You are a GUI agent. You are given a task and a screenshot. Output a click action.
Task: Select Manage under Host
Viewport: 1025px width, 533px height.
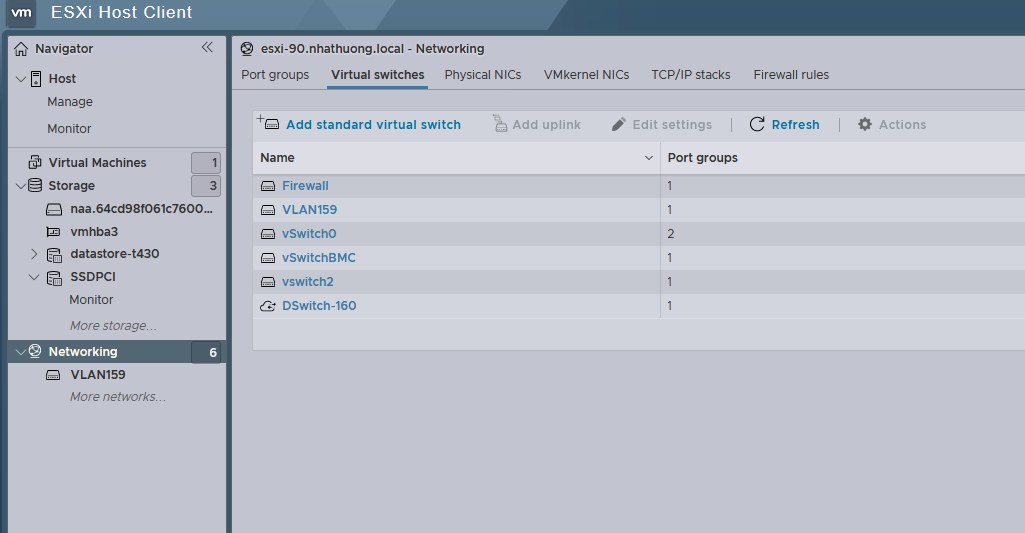pos(70,102)
